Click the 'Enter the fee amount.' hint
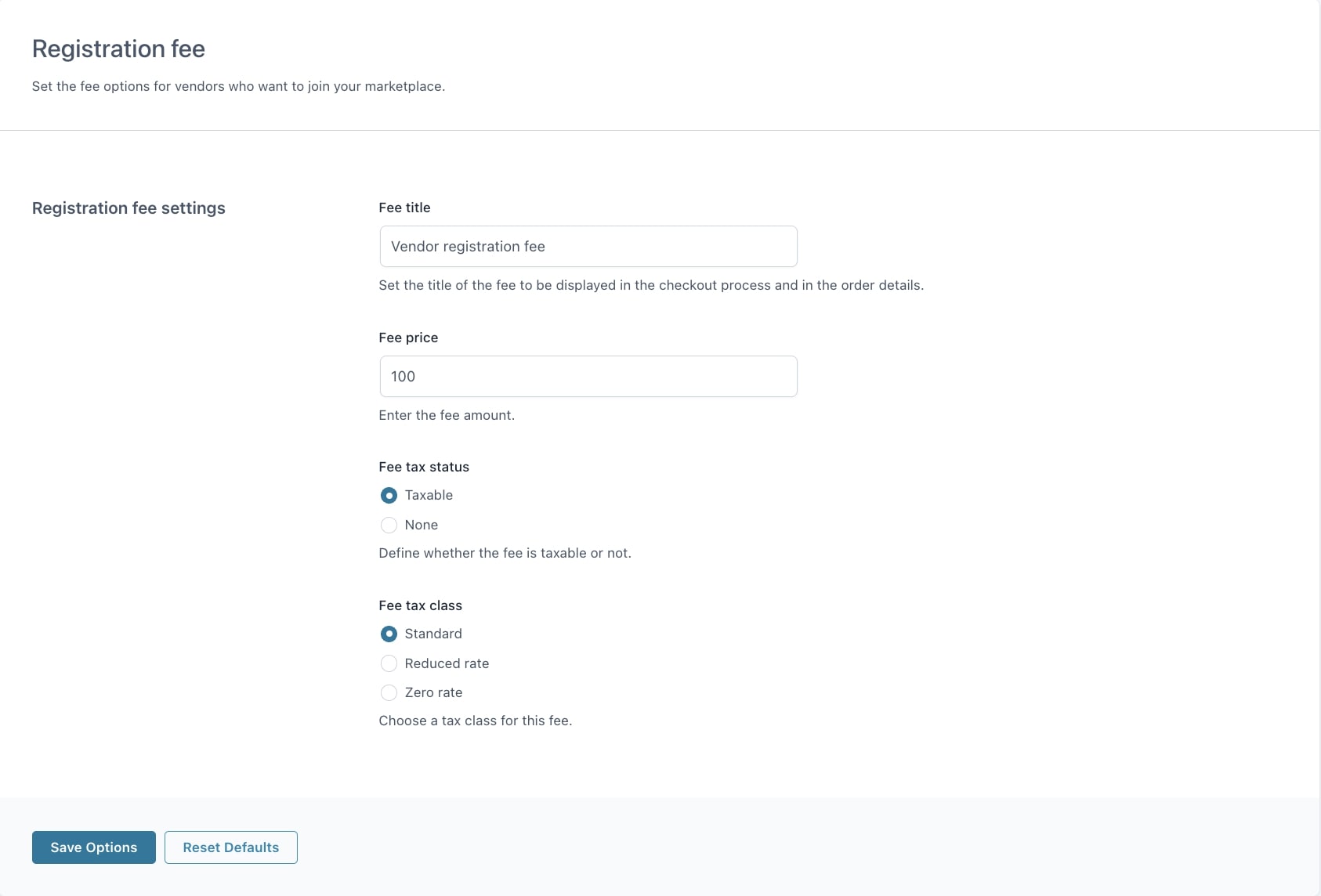Image resolution: width=1321 pixels, height=896 pixels. coord(447,415)
